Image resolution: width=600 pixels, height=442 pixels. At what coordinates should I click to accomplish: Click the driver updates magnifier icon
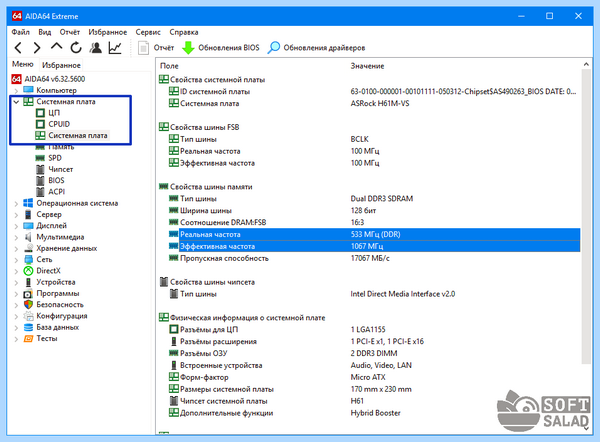274,48
